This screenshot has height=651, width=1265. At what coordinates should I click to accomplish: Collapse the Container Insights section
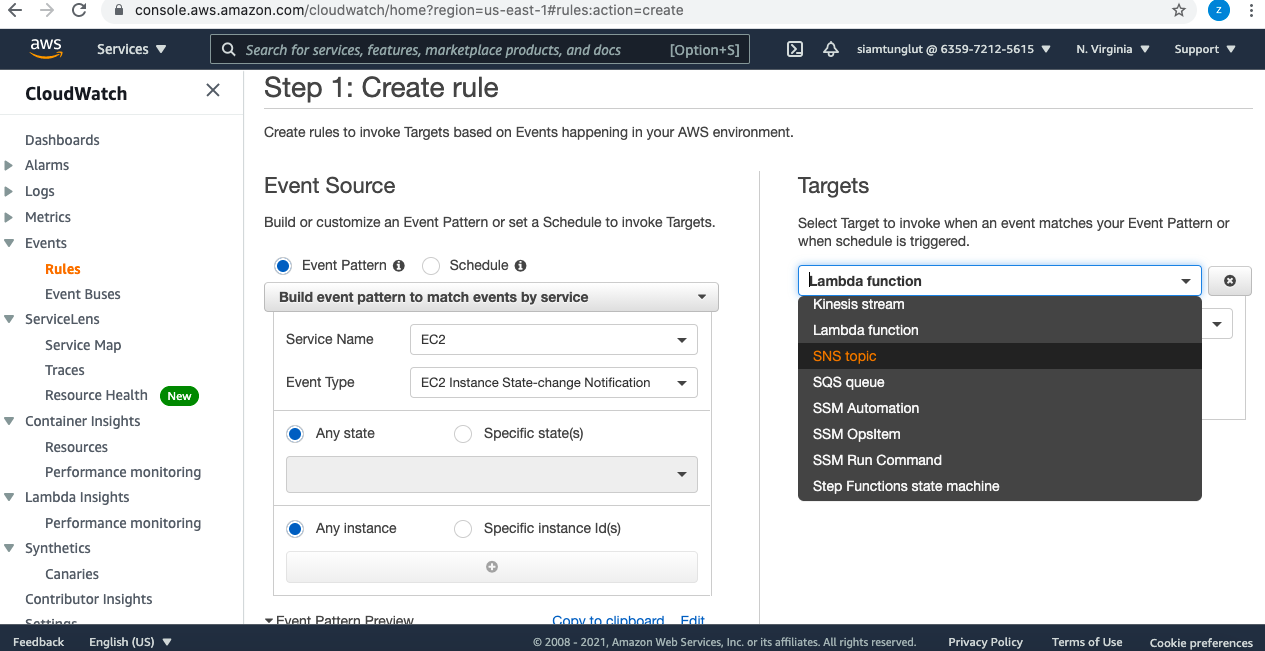pos(9,421)
